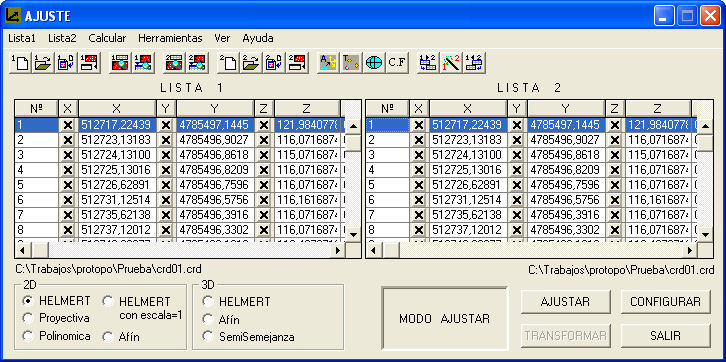The width and height of the screenshot is (726, 362).
Task: Click the wide X column header in Lista 2
Action: coord(468,108)
